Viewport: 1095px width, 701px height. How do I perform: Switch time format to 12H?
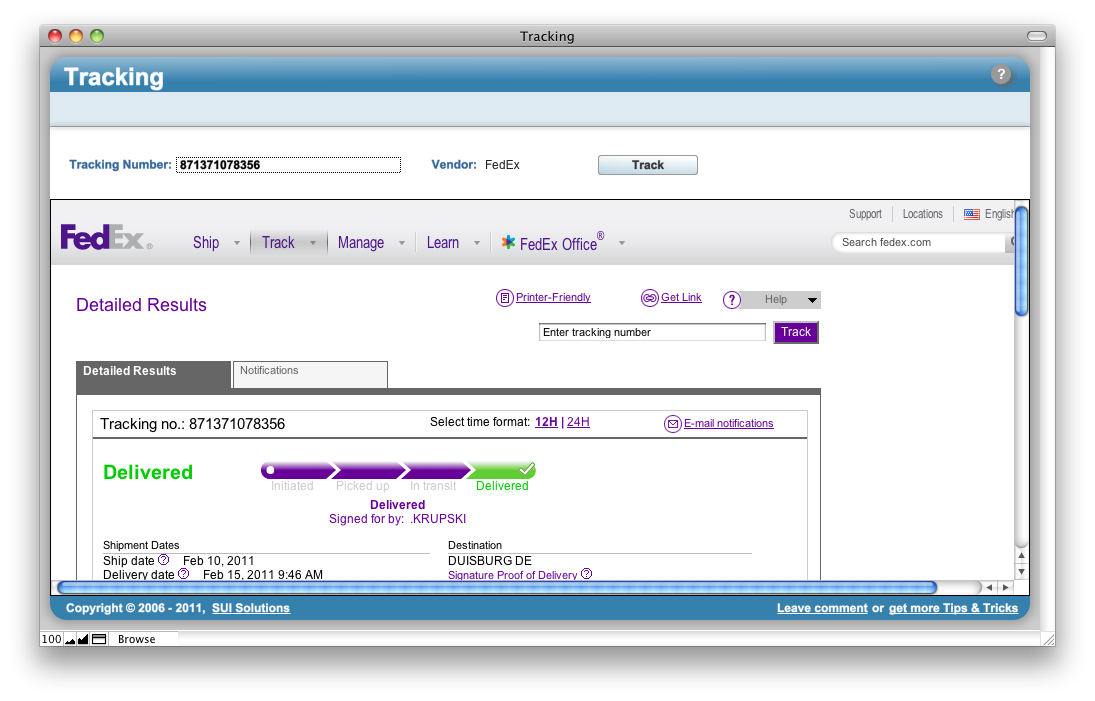tap(546, 422)
